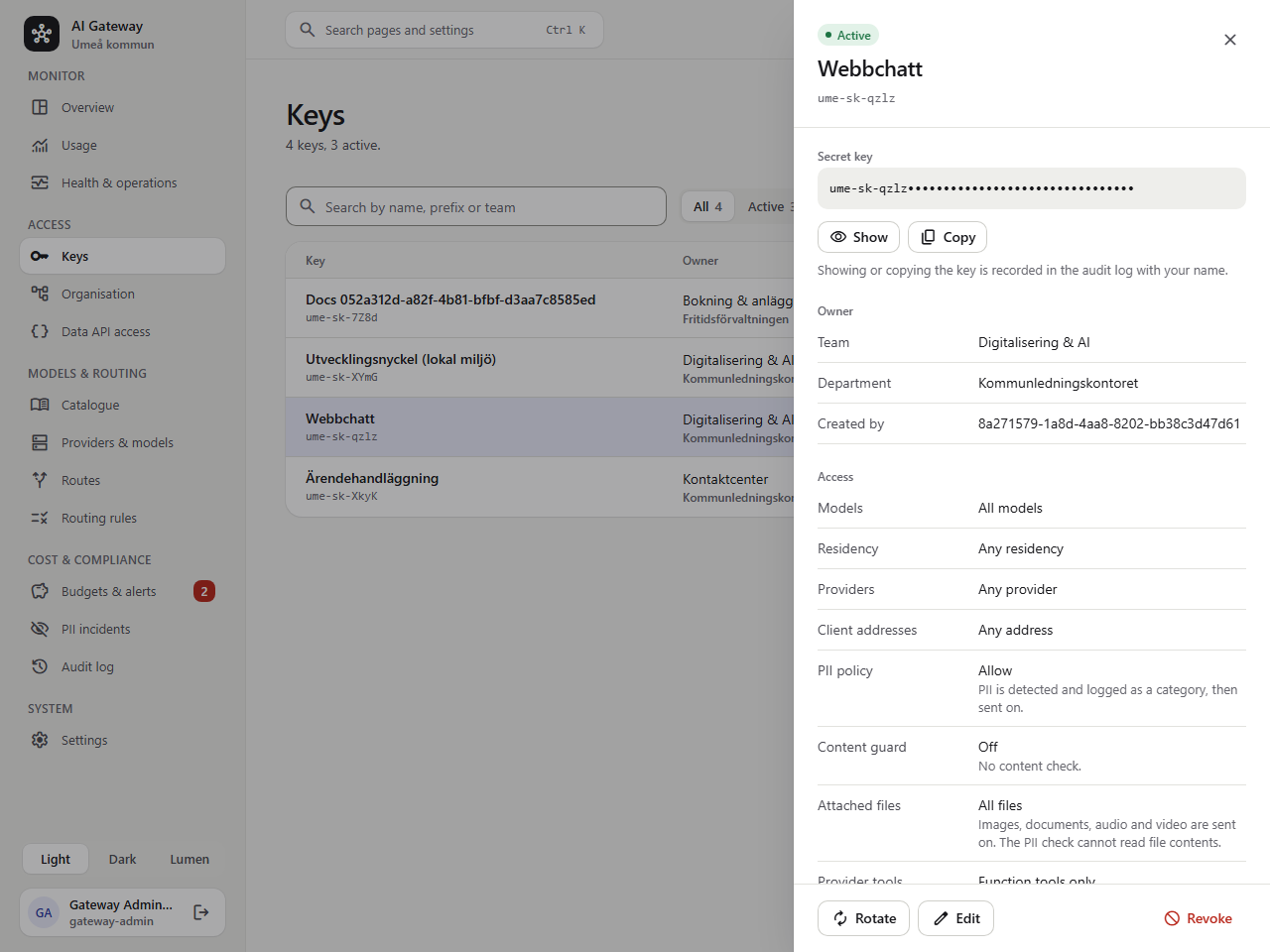Click the masked secret key field
The image size is (1270, 952).
pos(1032,188)
